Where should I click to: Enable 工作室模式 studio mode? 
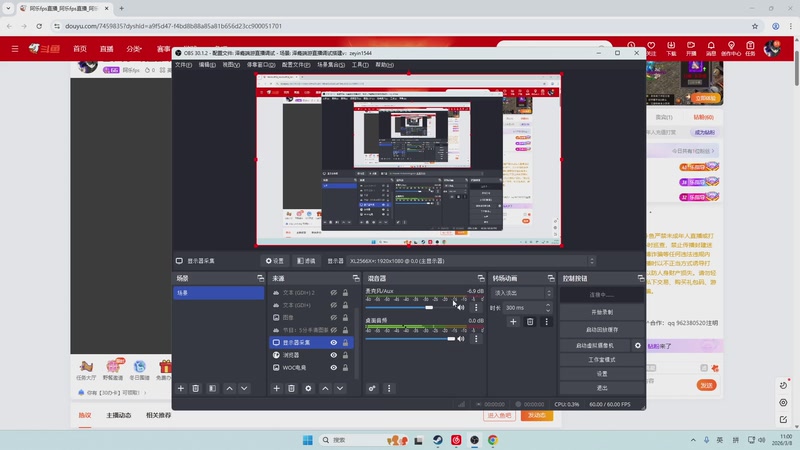(602, 360)
